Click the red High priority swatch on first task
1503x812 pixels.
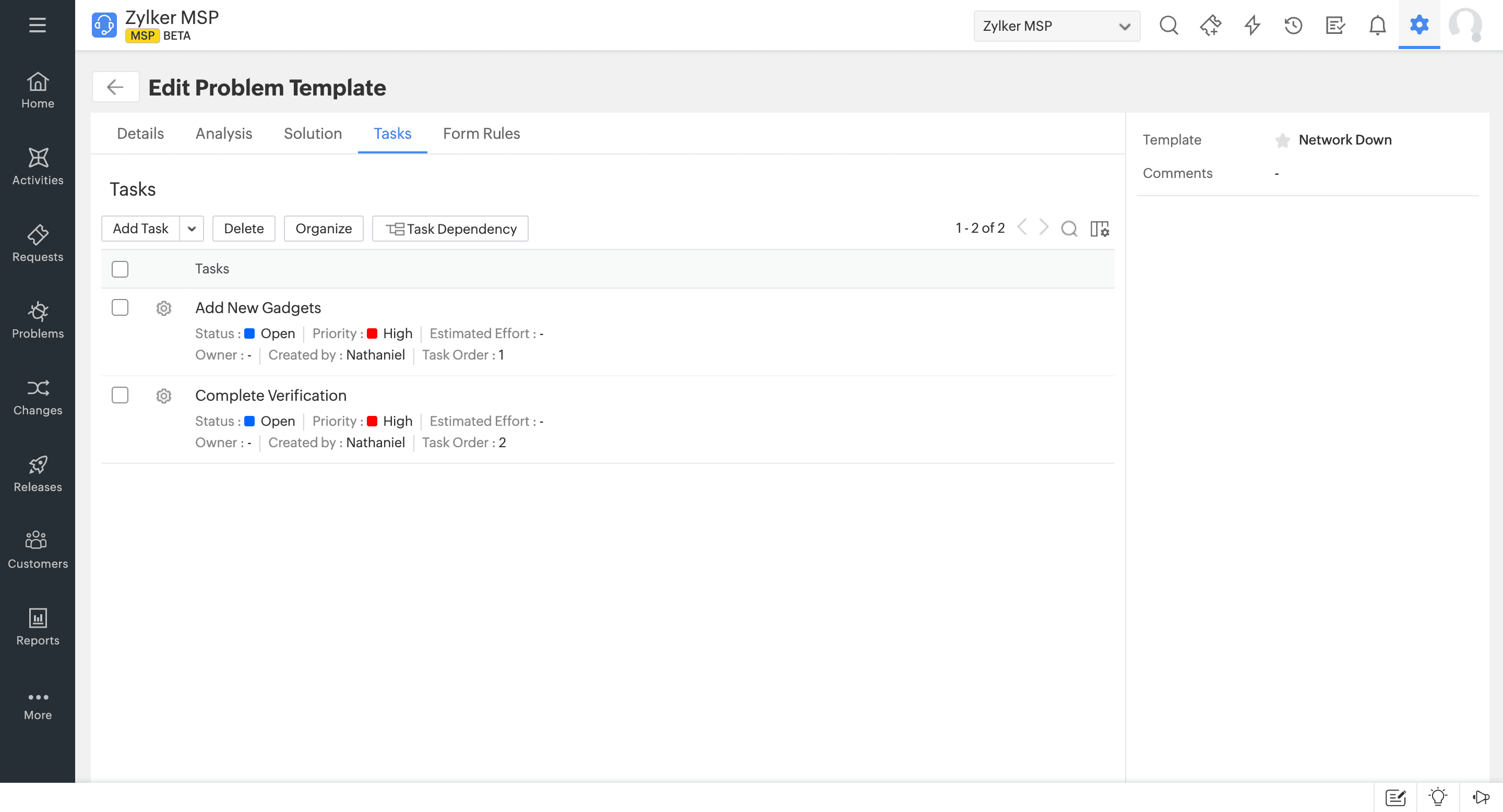pyautogui.click(x=372, y=333)
